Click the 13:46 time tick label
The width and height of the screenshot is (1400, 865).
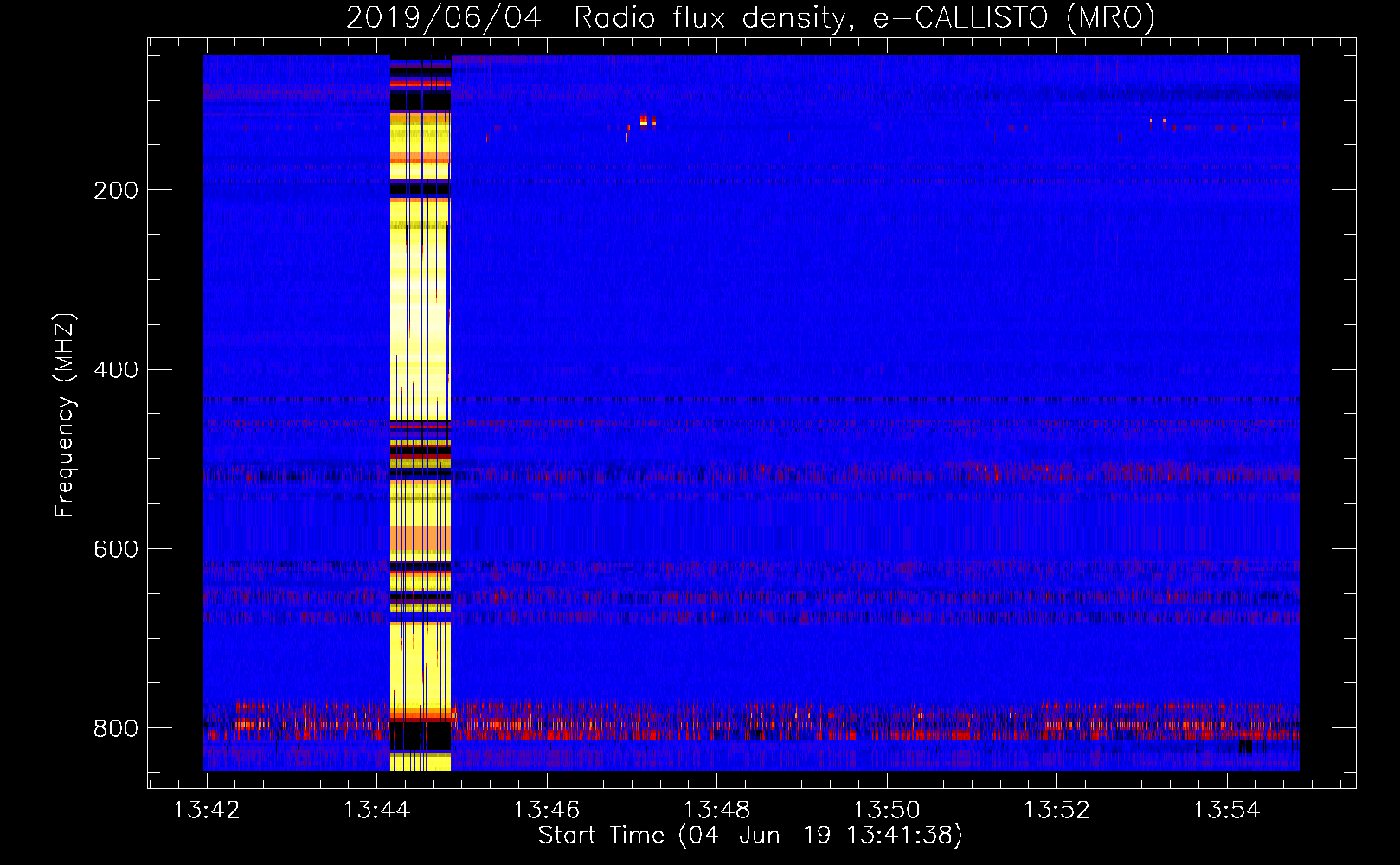tap(546, 811)
